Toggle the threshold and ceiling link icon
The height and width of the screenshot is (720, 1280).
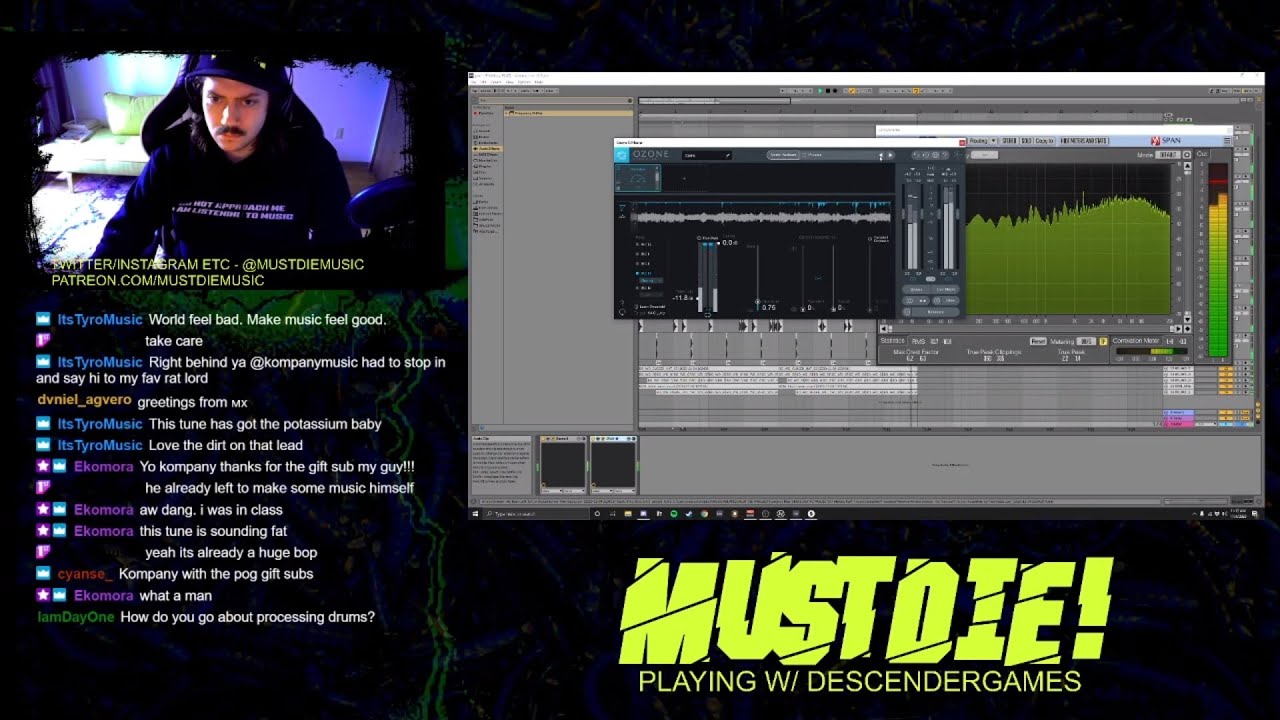(708, 315)
